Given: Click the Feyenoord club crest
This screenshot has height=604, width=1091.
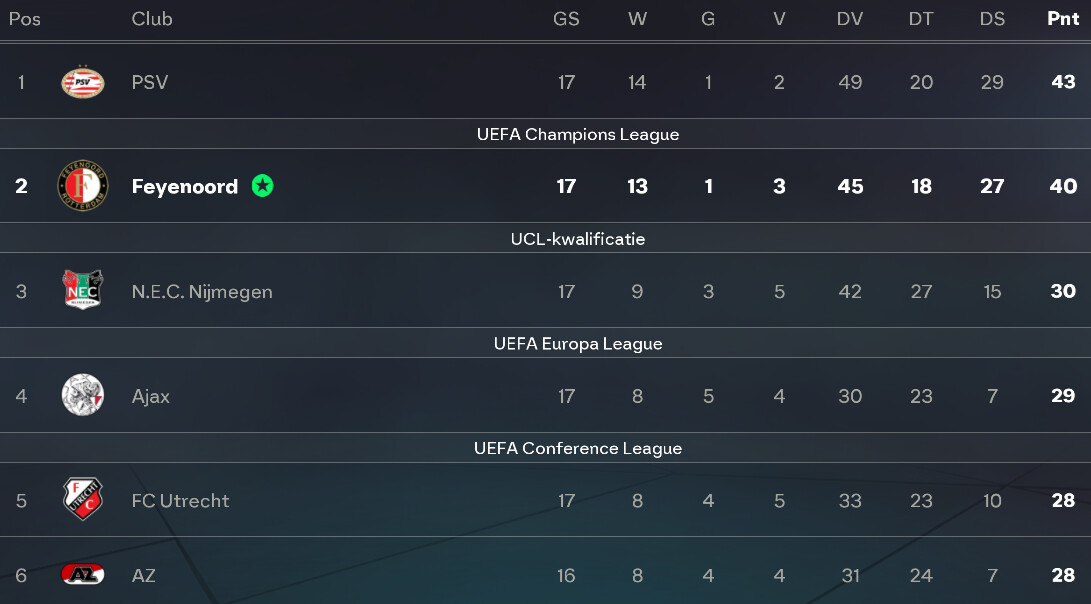Looking at the screenshot, I should pyautogui.click(x=82, y=187).
